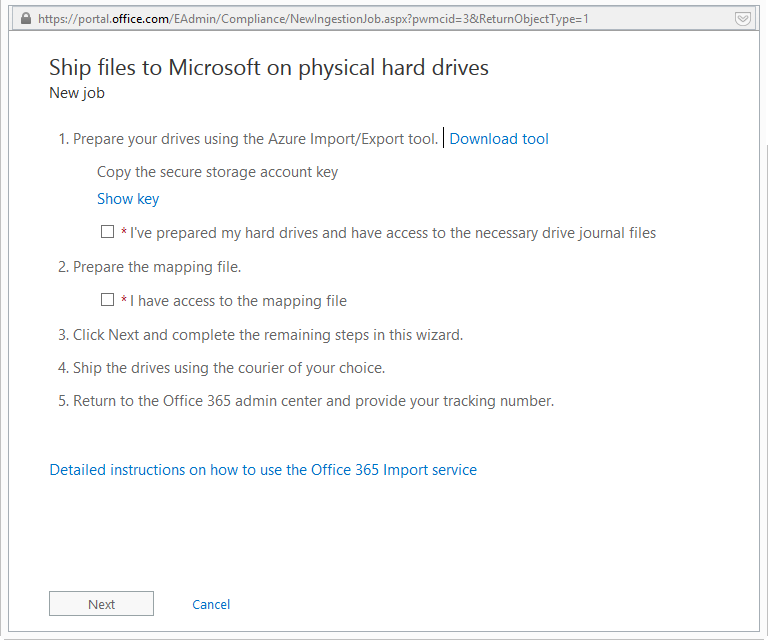
Task: Check the hard drives prepared checkbox
Action: (x=107, y=232)
